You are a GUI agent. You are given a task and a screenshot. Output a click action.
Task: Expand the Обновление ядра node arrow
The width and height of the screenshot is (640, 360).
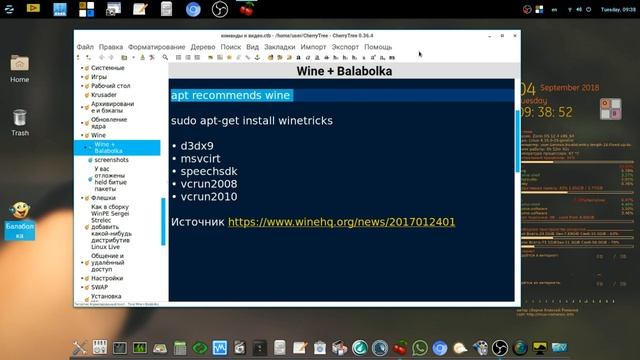point(82,123)
